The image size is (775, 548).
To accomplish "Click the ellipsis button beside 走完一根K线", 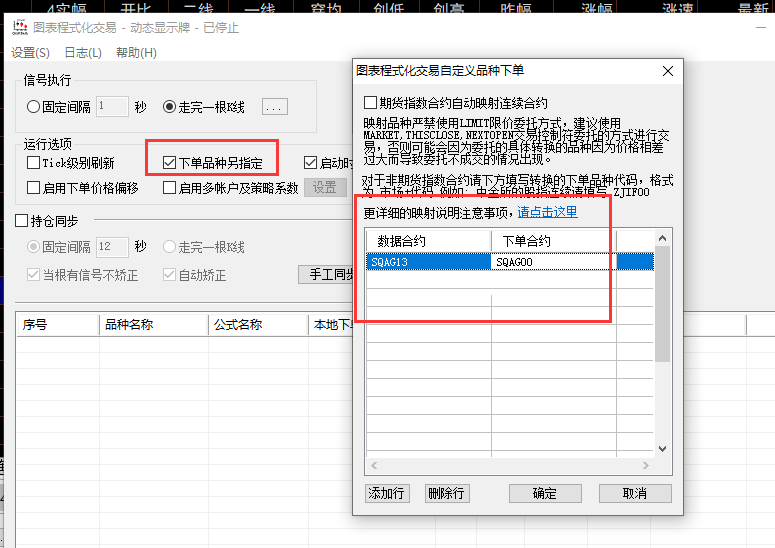I will tap(275, 107).
